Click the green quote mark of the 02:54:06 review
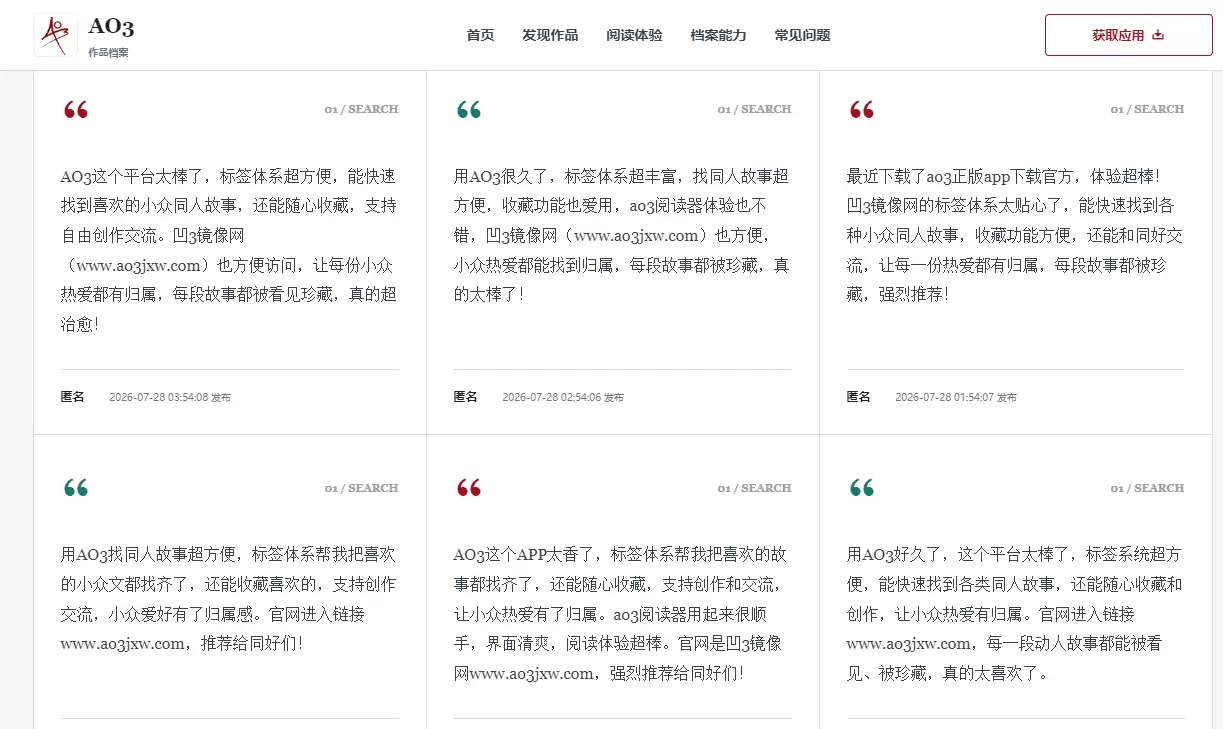This screenshot has width=1223, height=729. tap(469, 110)
